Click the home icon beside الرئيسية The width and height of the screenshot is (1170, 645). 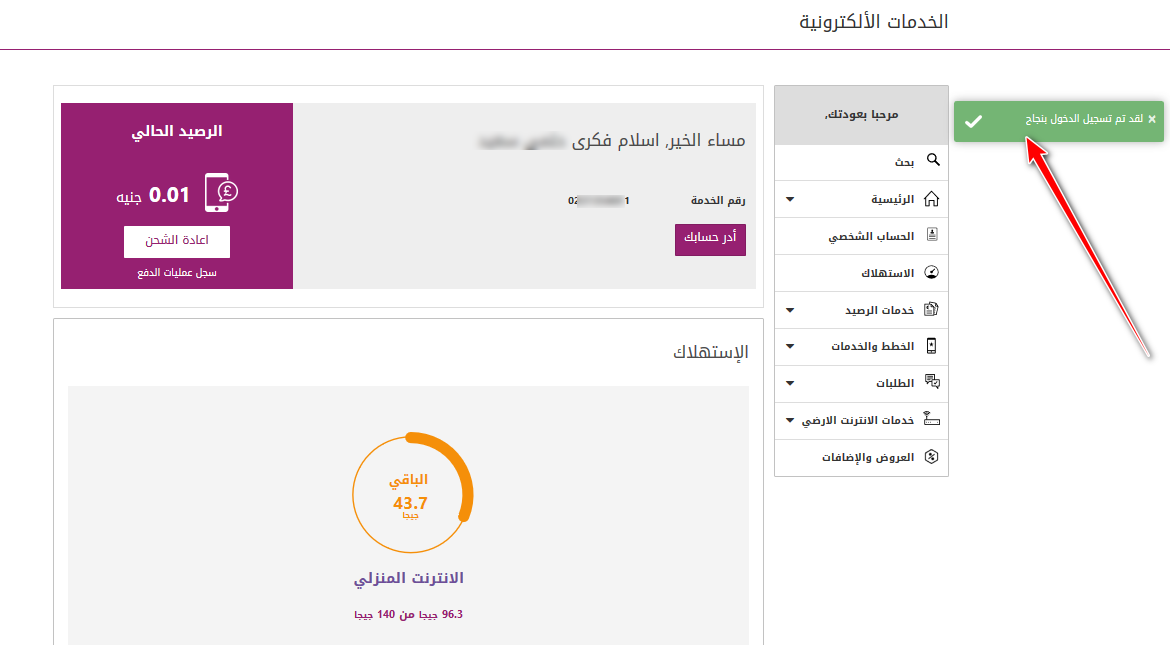[933, 198]
